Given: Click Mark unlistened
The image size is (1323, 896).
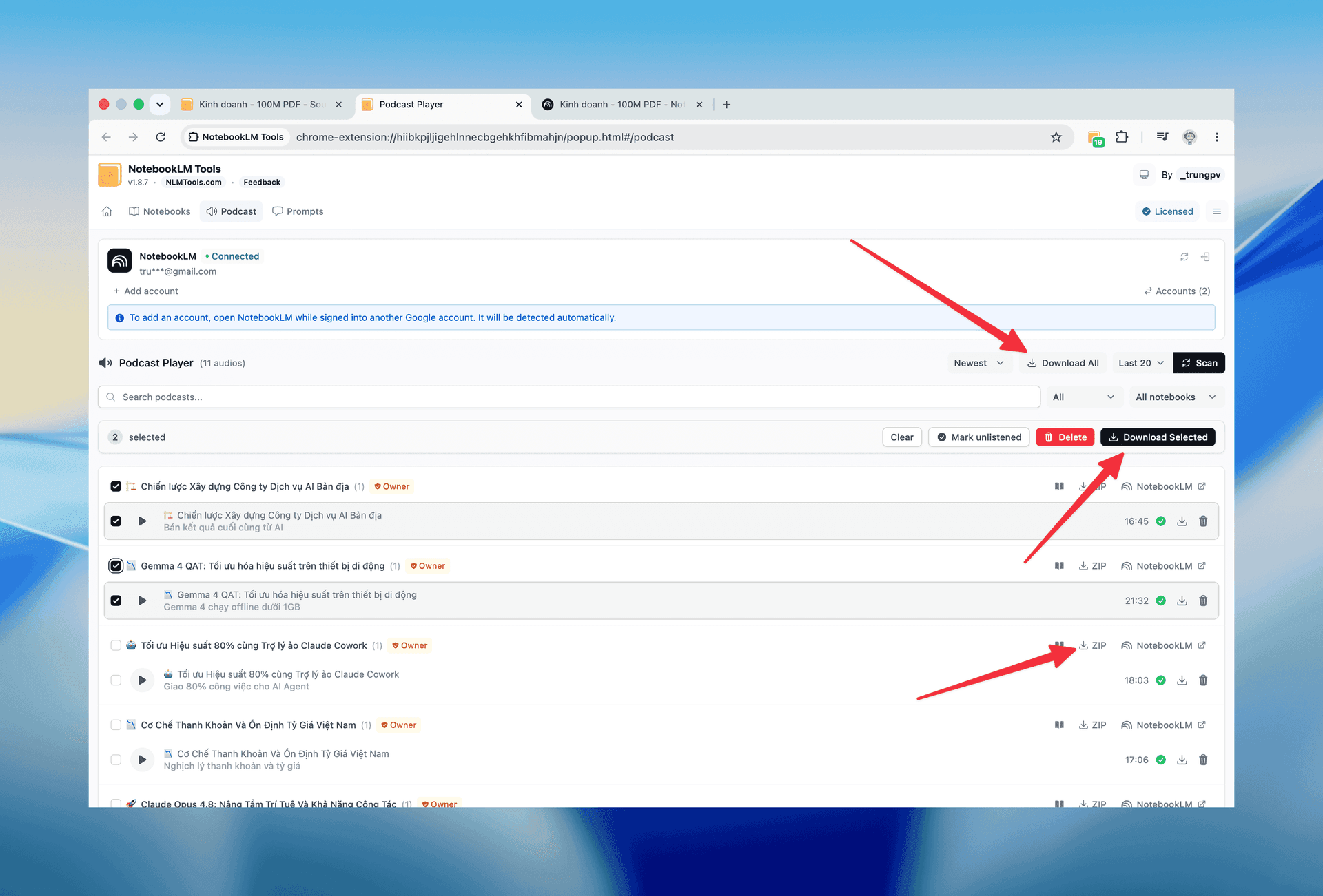Looking at the screenshot, I should [x=979, y=437].
